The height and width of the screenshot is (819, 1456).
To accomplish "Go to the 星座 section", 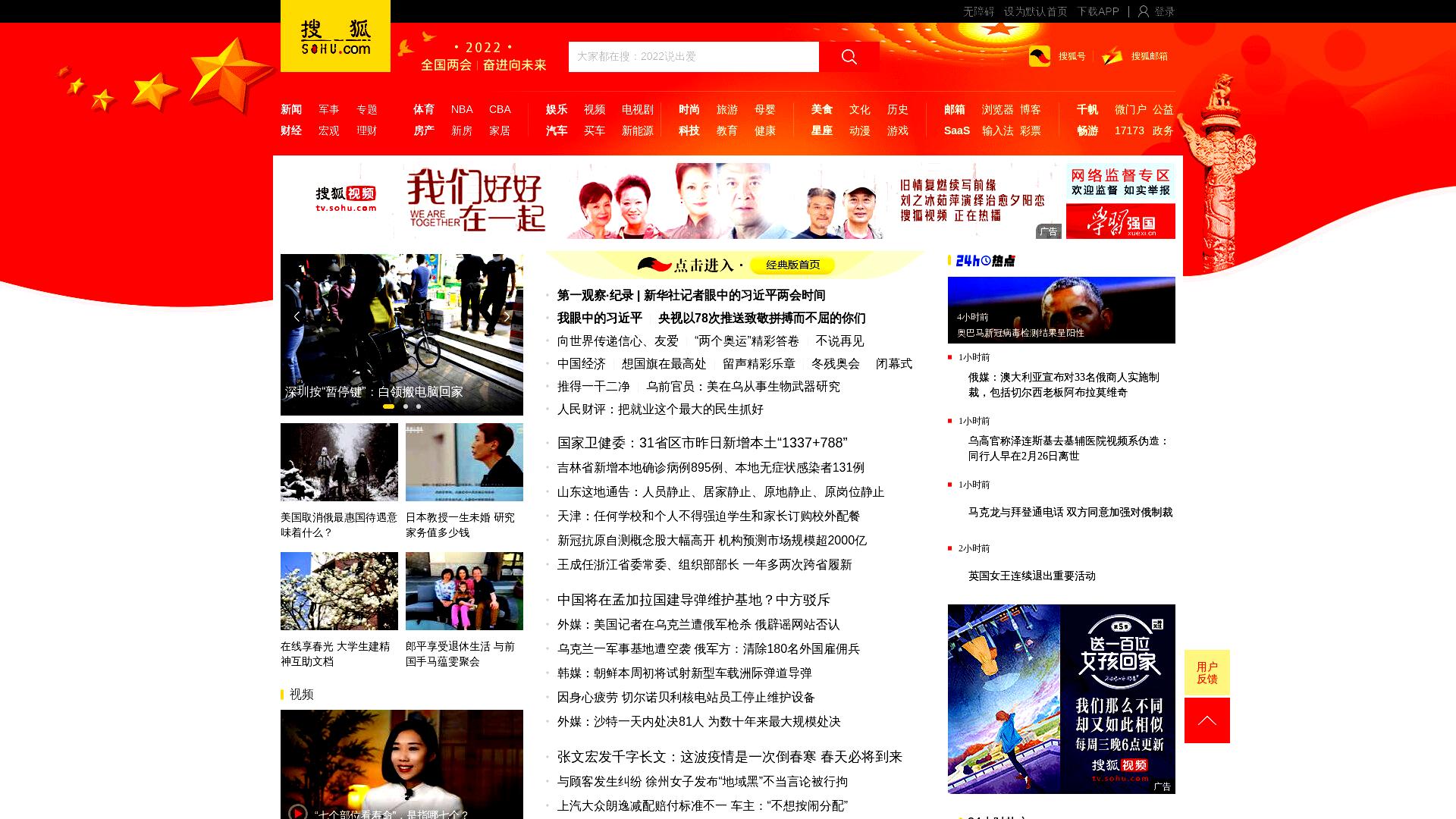I will tap(822, 130).
